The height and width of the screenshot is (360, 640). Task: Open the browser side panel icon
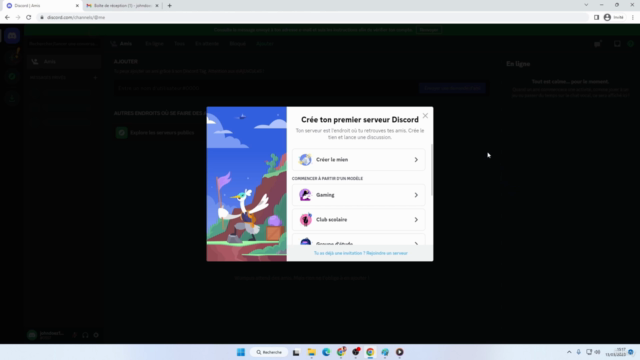click(x=596, y=18)
